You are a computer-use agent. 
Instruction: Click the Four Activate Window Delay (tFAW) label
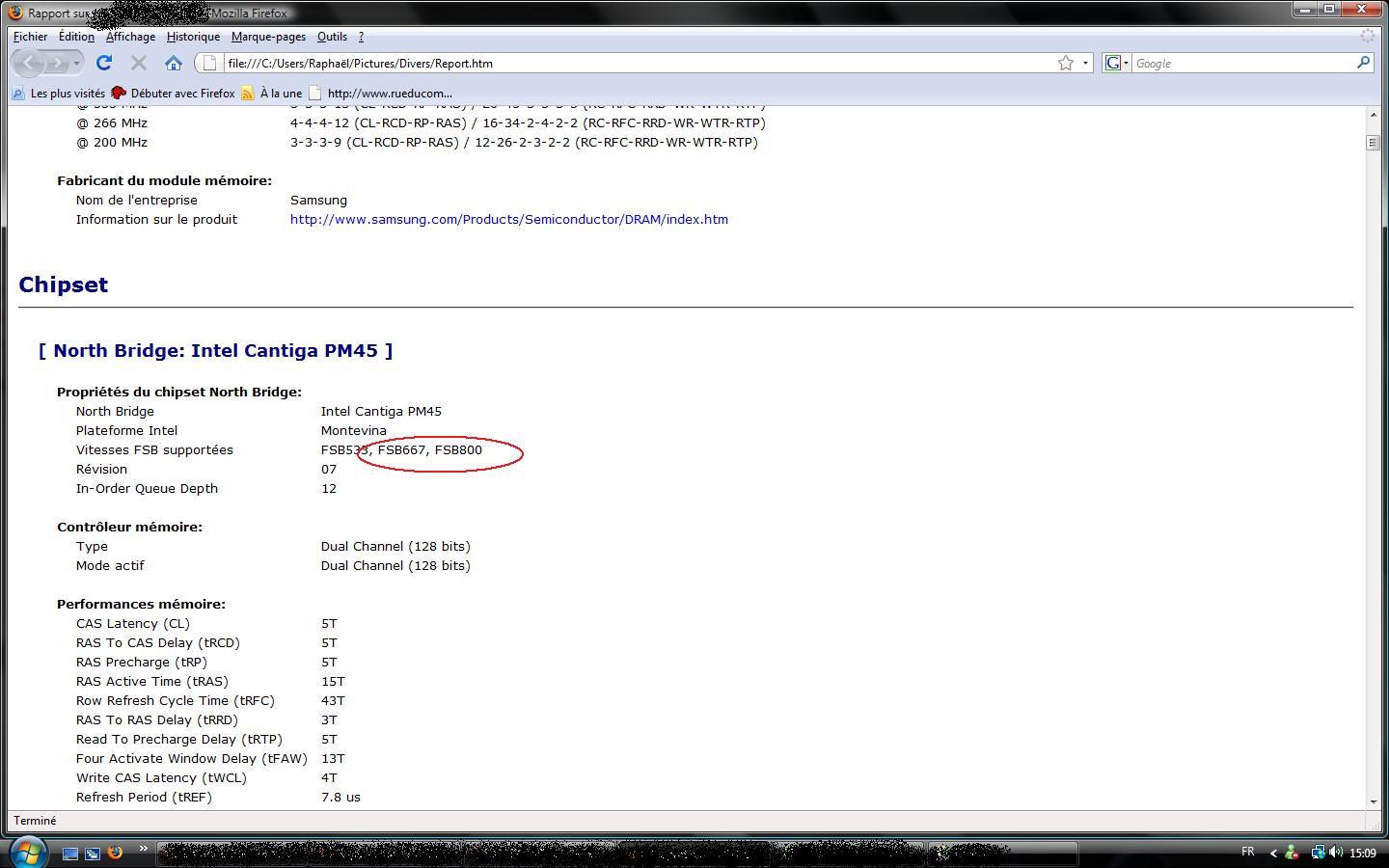click(x=192, y=758)
